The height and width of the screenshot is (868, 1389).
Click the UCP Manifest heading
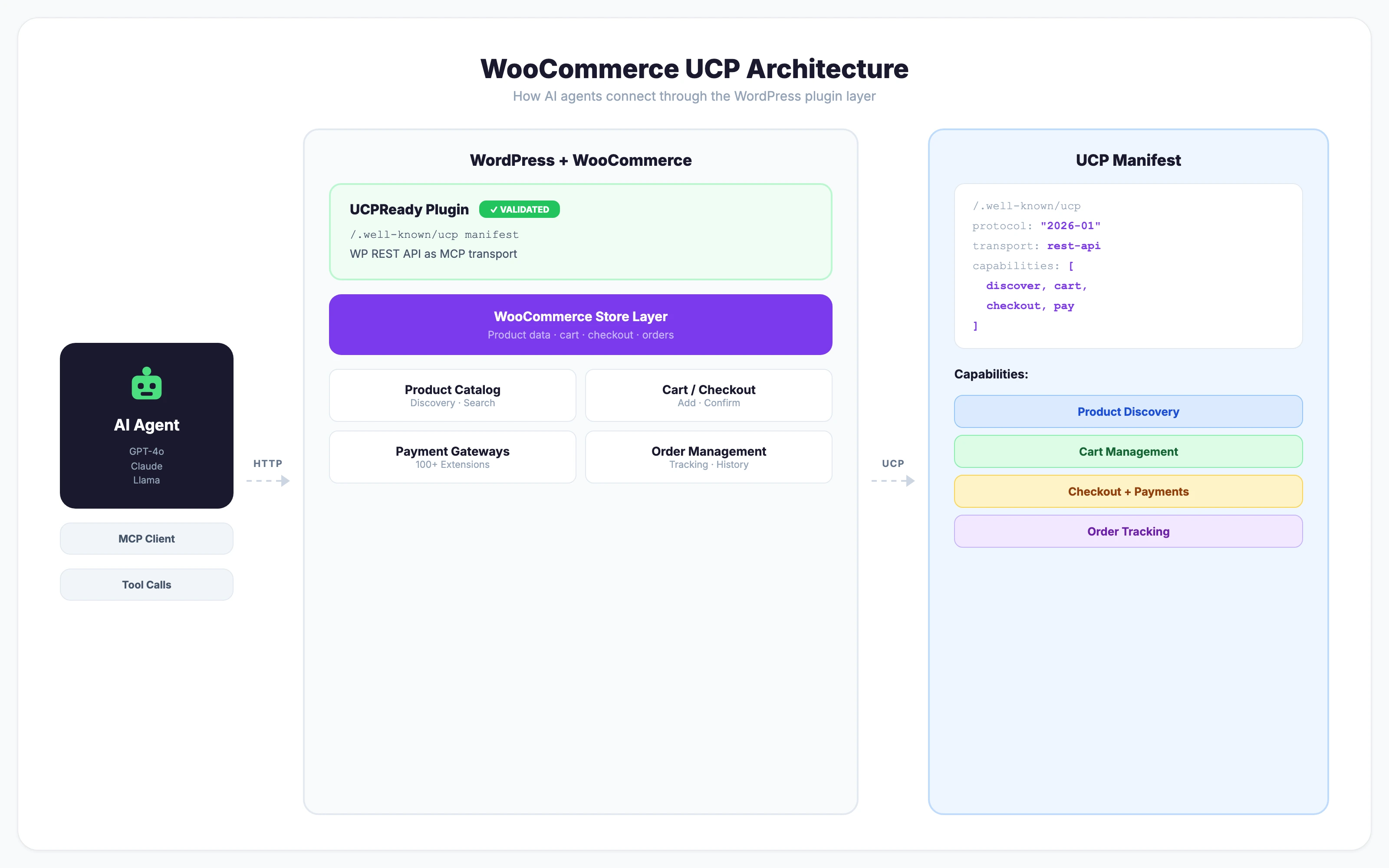[1128, 160]
